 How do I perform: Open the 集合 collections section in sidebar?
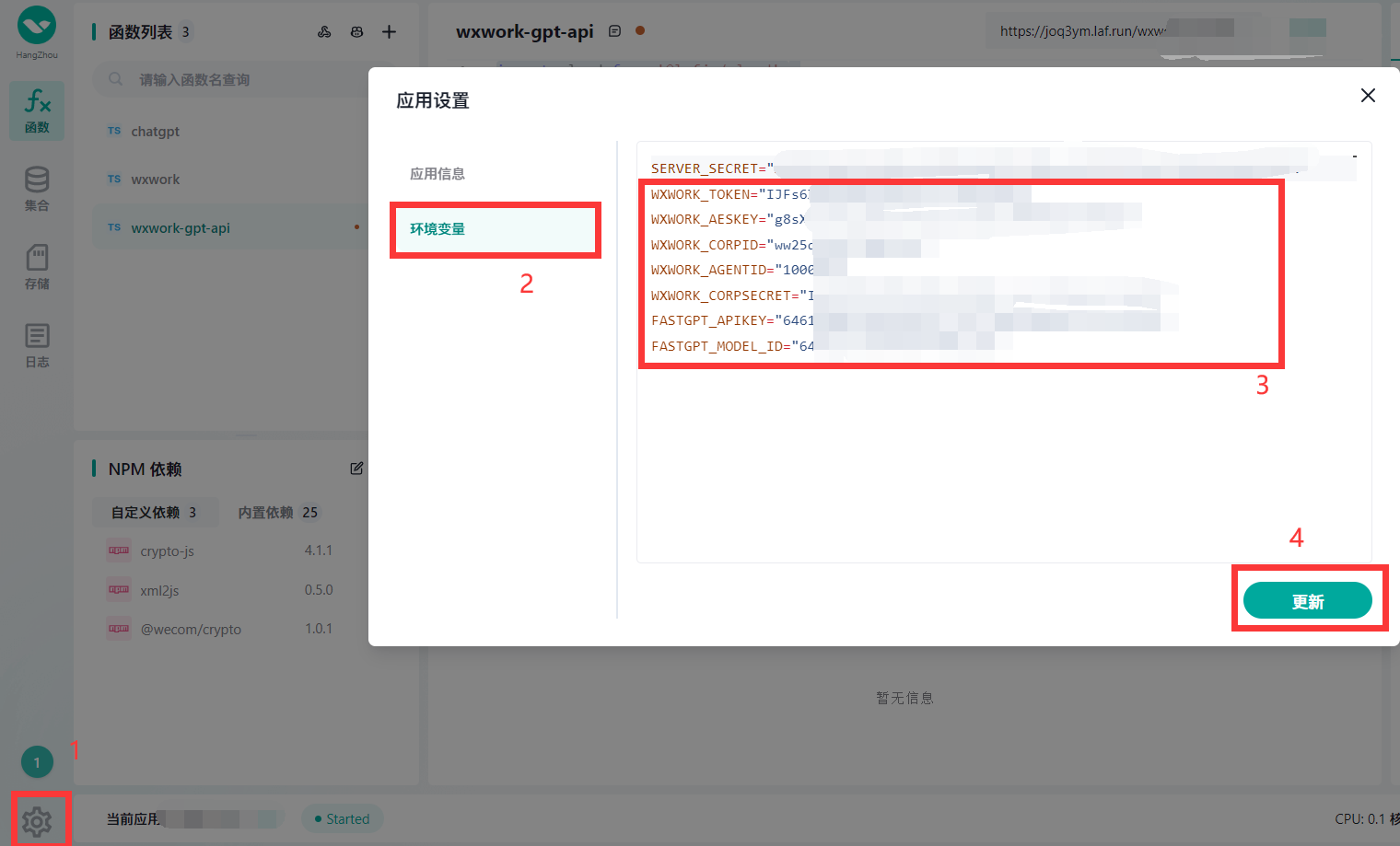pyautogui.click(x=37, y=189)
